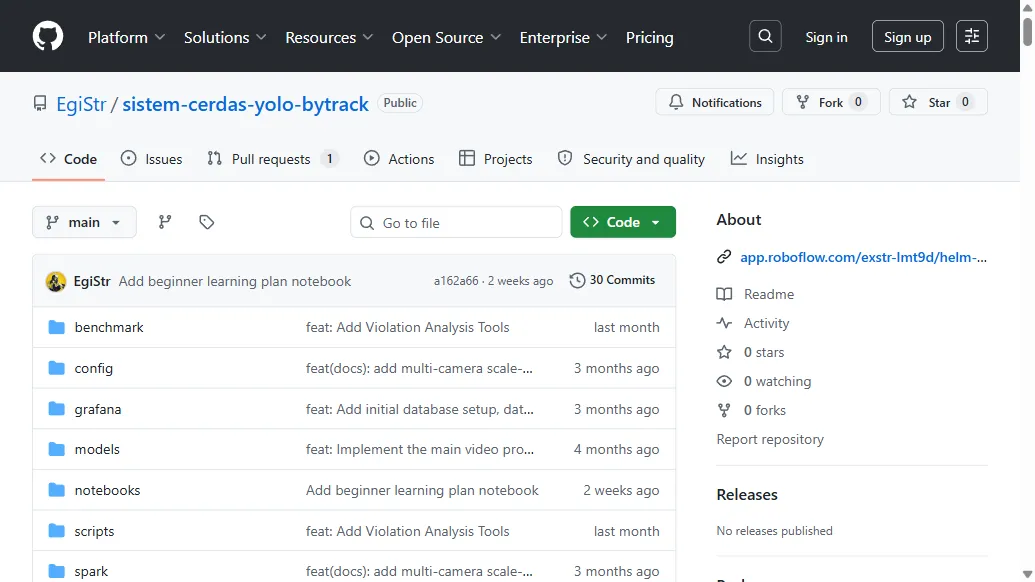This screenshot has height=582, width=1035.
Task: Open commit hash a162a66
Action: pyautogui.click(x=456, y=281)
